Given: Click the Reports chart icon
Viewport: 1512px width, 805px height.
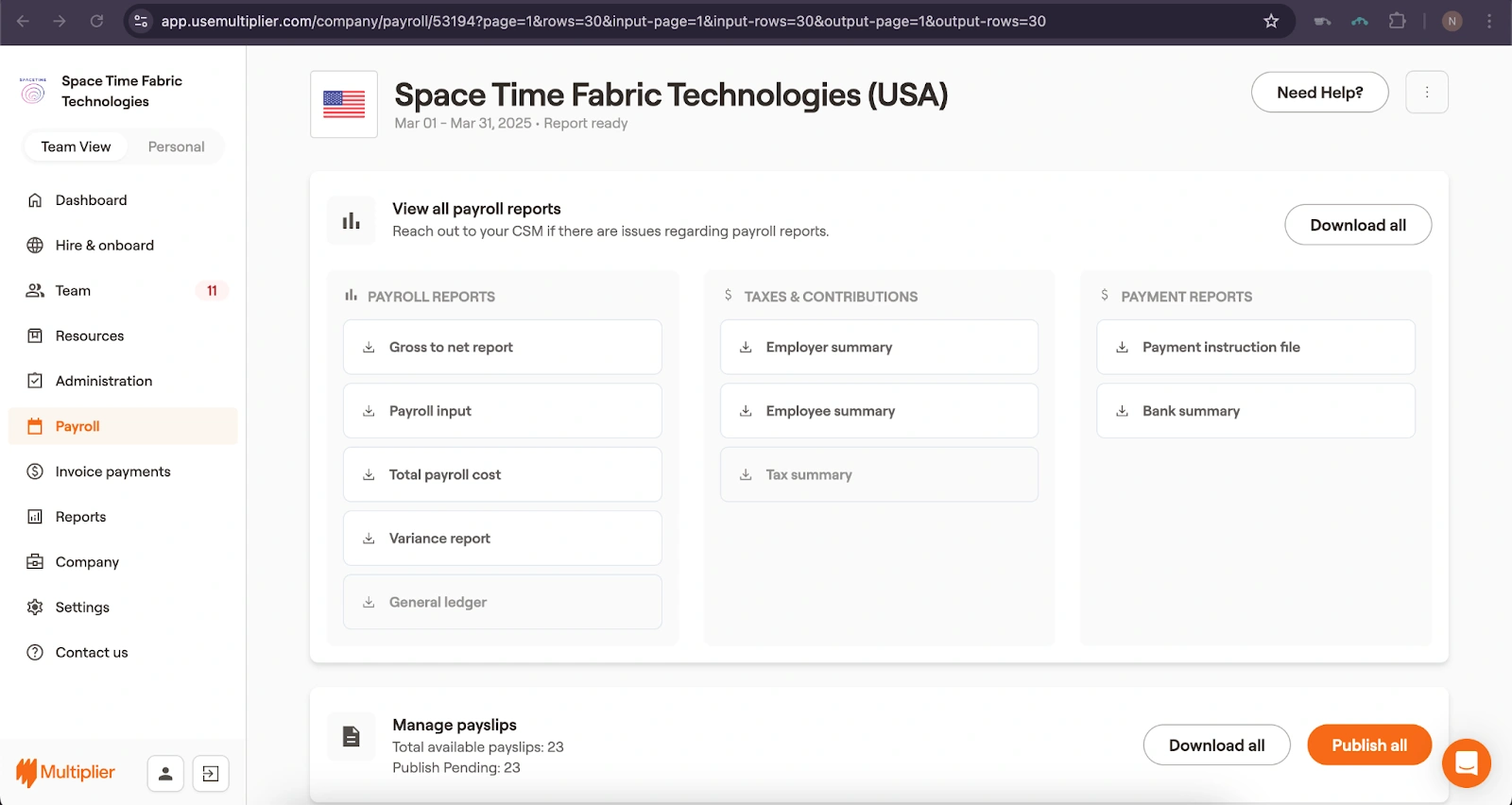Looking at the screenshot, I should click(35, 517).
